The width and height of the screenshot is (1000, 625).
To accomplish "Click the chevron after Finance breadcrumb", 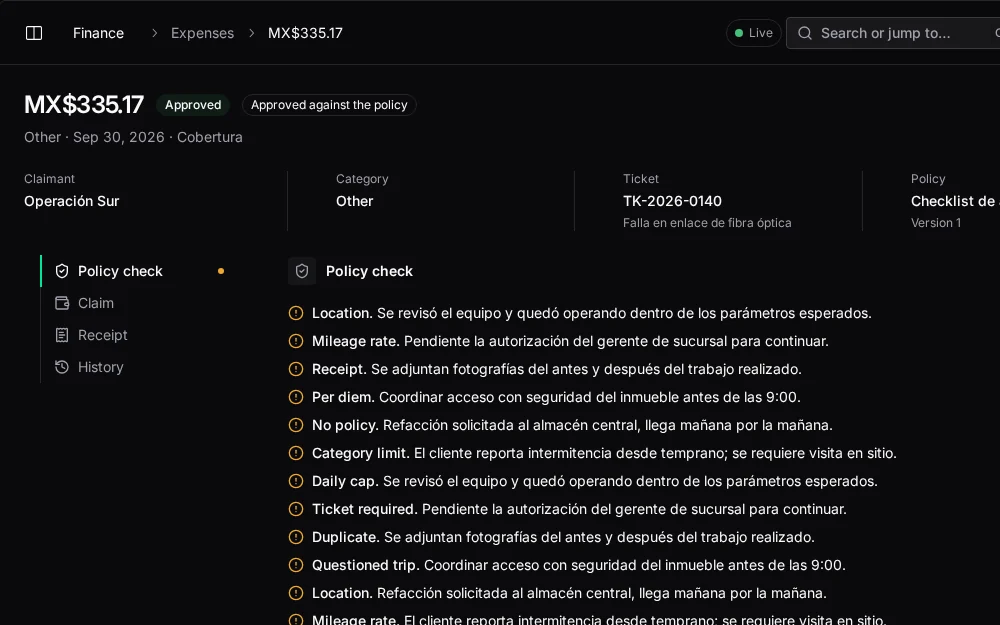I will pos(154,33).
